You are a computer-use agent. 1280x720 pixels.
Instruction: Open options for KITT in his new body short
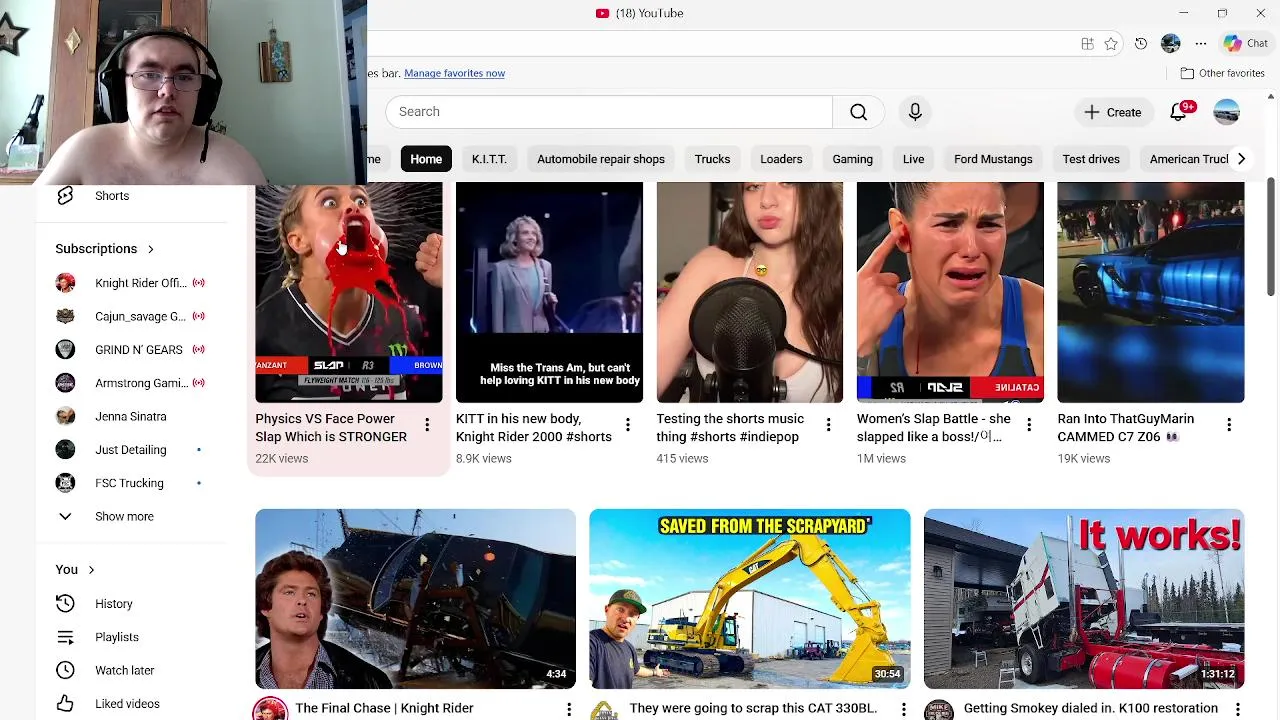tap(628, 425)
